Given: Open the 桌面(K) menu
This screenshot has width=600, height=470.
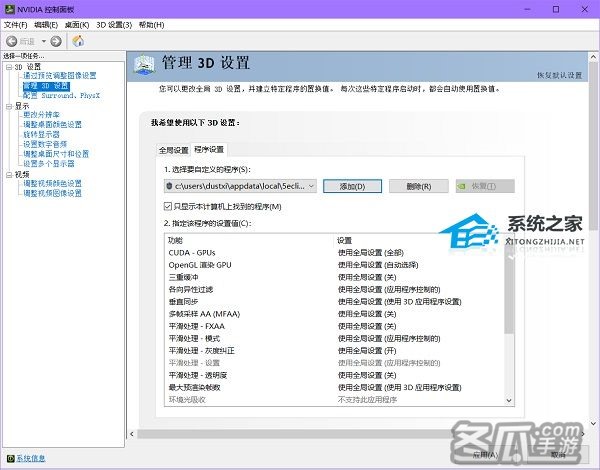Looking at the screenshot, I should (x=77, y=25).
